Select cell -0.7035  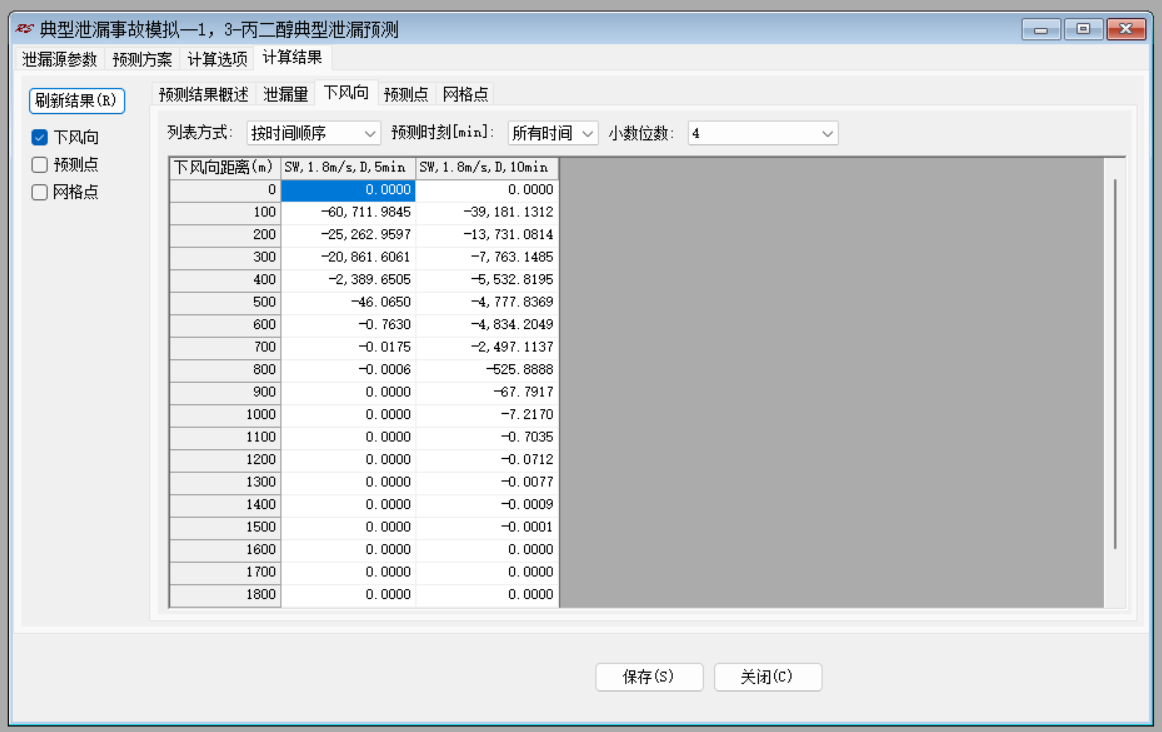pos(487,437)
